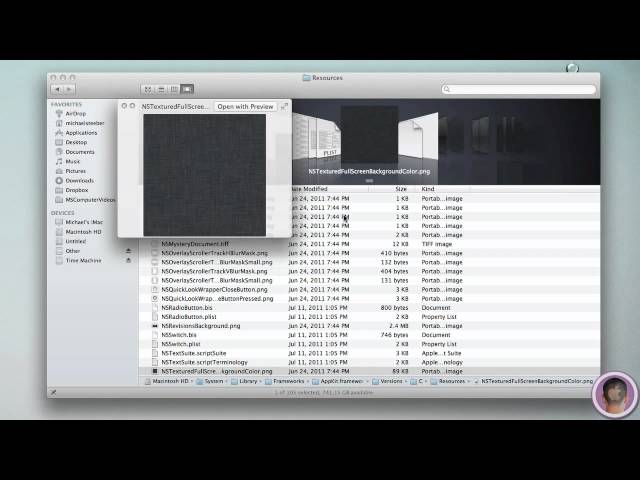The width and height of the screenshot is (640, 480).
Task: Switch to list view in toolbar
Action: [161, 89]
